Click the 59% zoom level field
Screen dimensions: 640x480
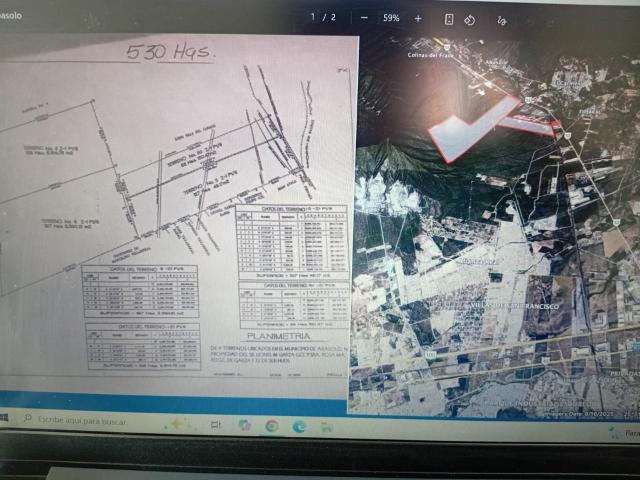click(391, 18)
